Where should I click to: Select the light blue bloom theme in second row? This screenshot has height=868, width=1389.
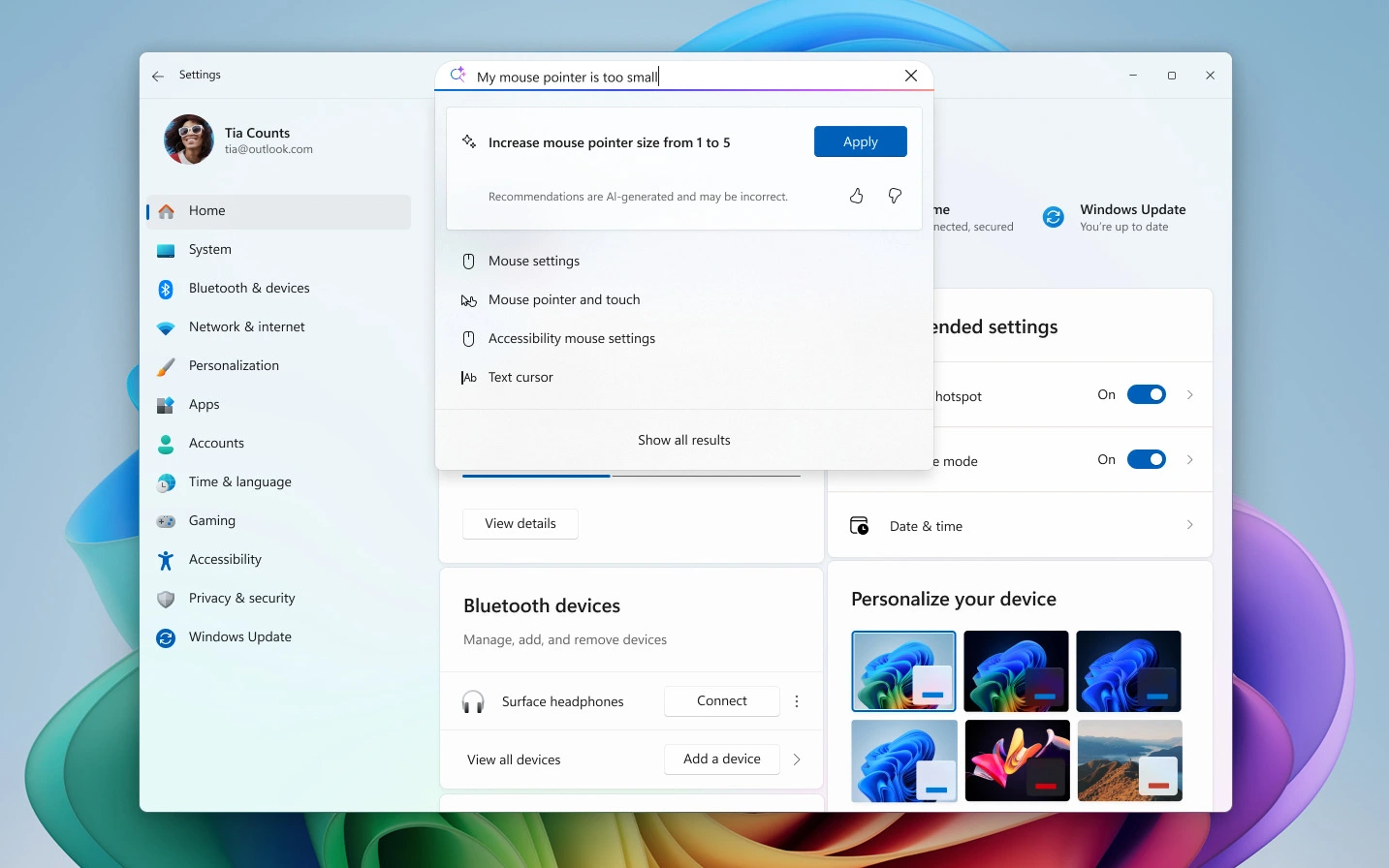(x=904, y=760)
